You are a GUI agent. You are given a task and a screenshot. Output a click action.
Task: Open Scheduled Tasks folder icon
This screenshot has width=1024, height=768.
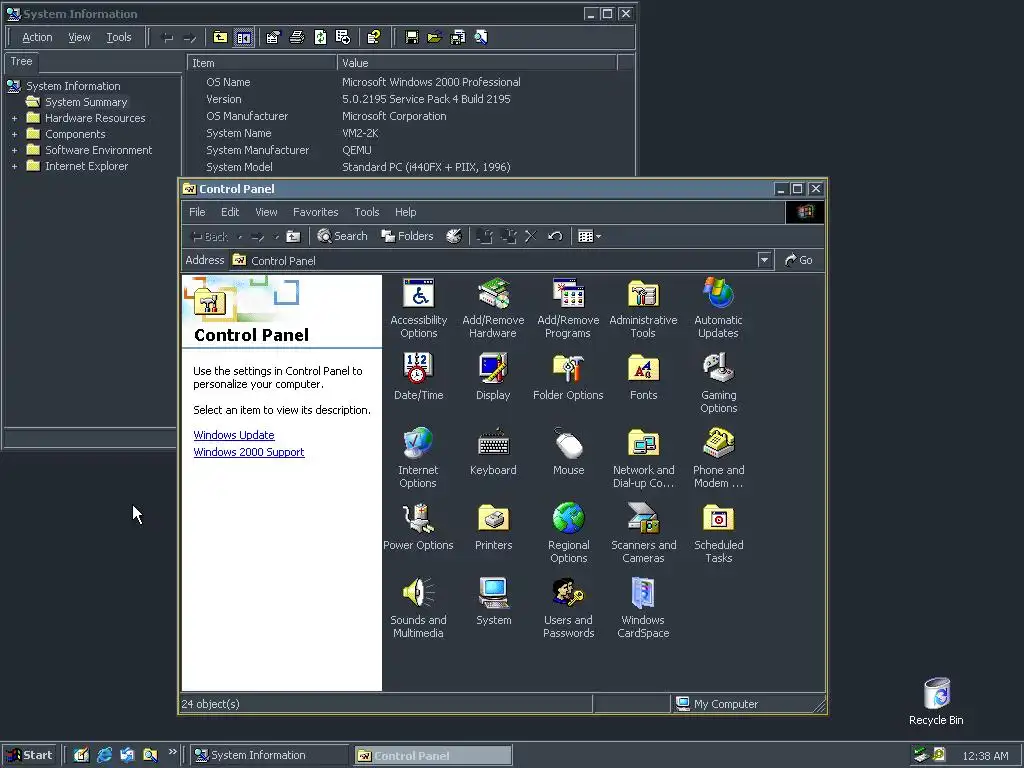coord(718,533)
